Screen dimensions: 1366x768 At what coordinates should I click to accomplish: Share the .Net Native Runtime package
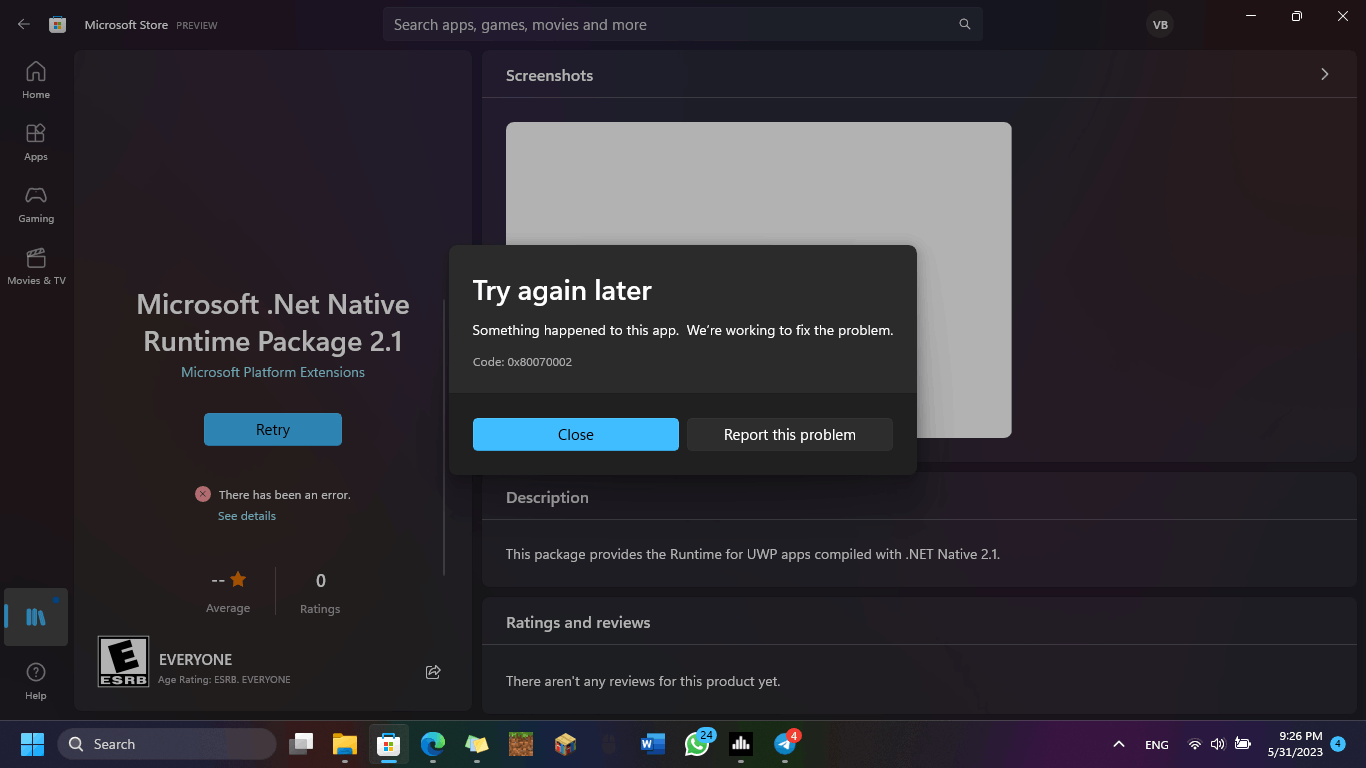(432, 671)
